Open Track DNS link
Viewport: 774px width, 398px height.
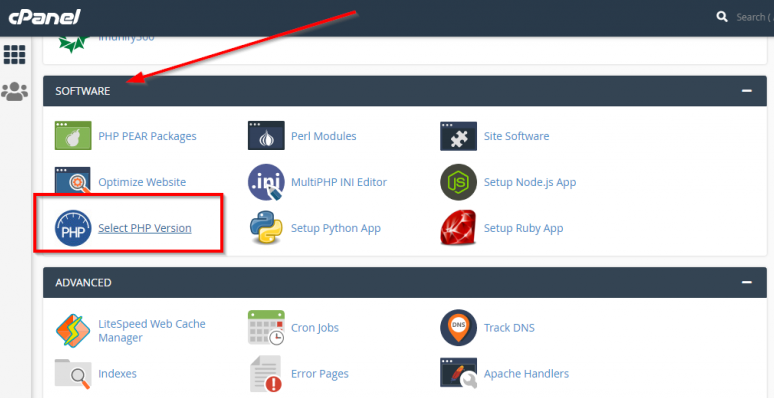(x=509, y=328)
